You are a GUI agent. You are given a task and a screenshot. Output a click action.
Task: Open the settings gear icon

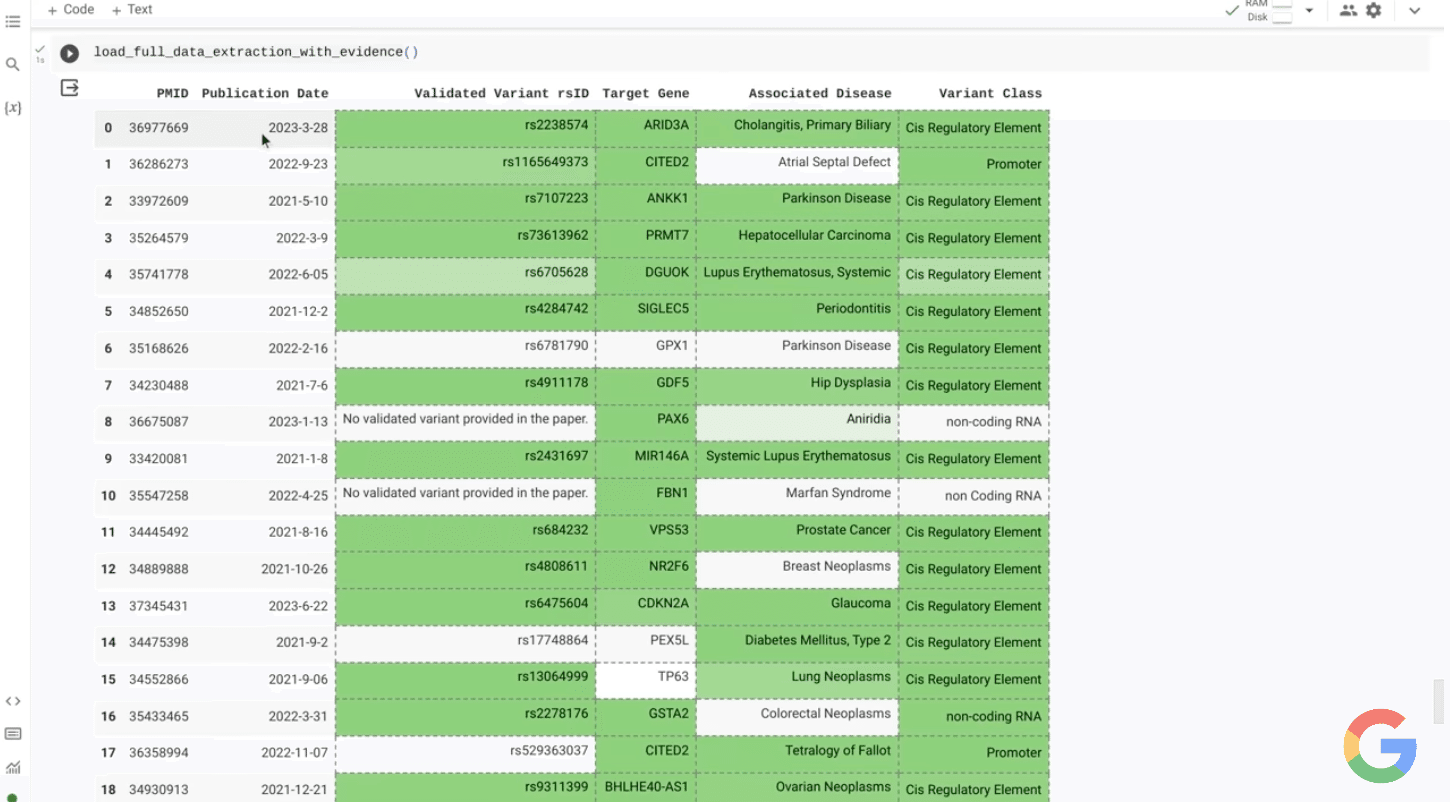click(1374, 10)
